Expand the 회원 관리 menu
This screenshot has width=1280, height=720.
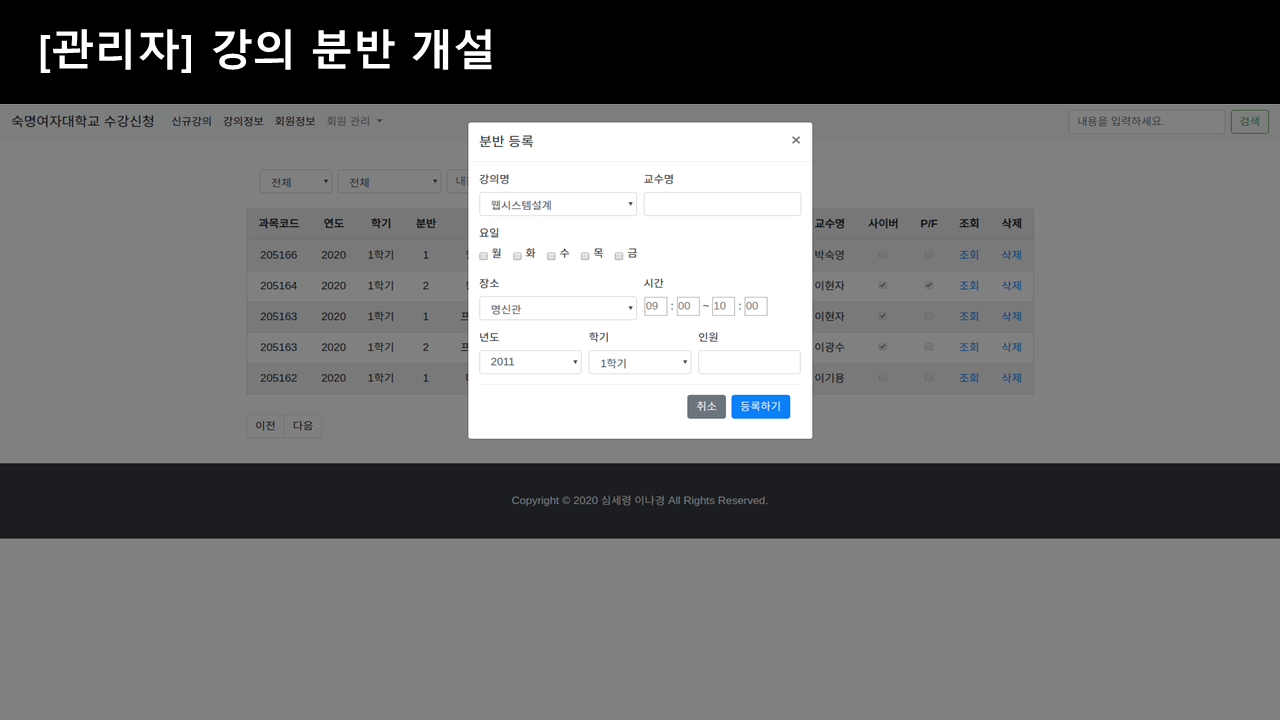tap(352, 121)
